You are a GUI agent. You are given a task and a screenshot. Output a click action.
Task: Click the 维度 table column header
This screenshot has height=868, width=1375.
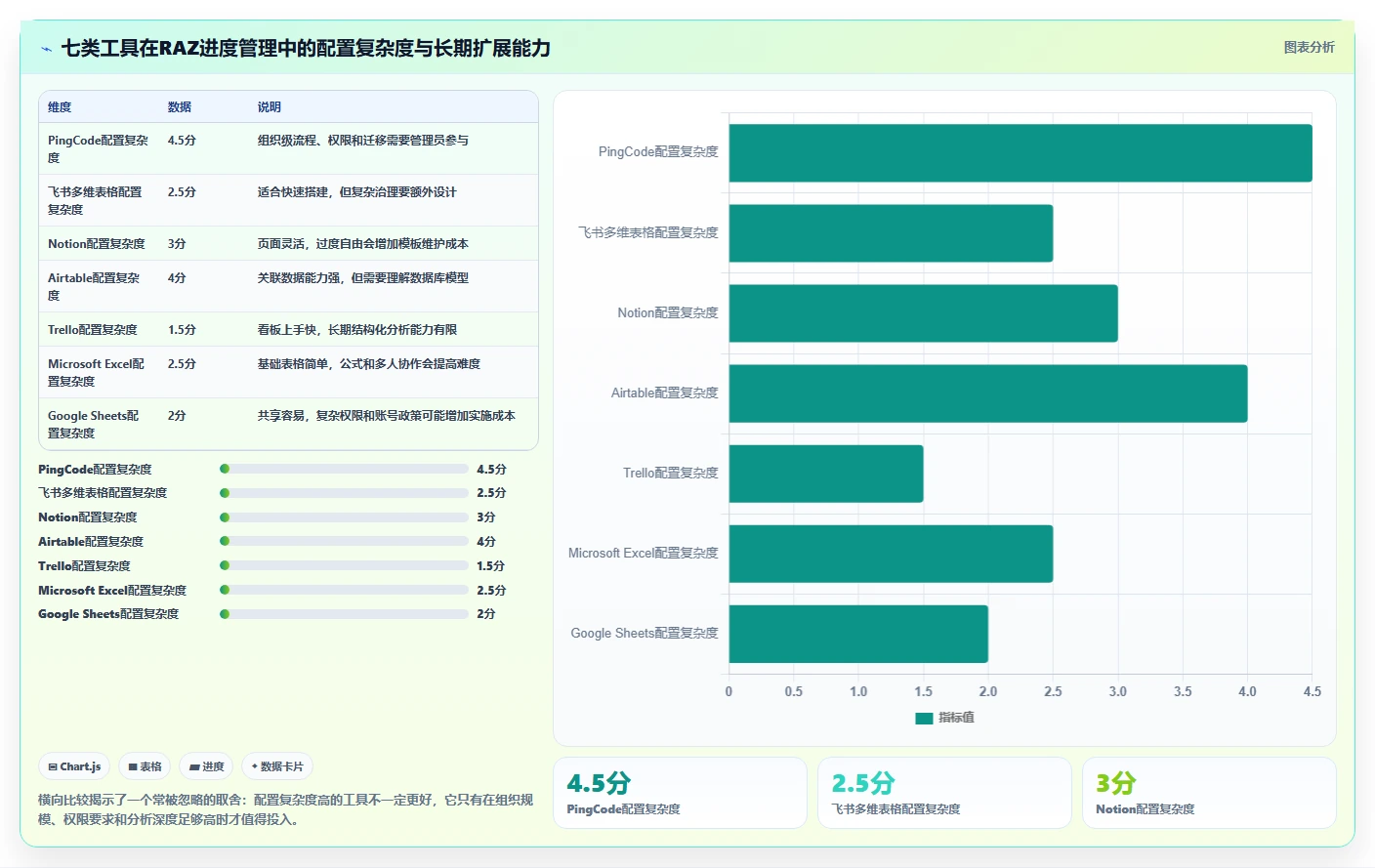coord(60,107)
